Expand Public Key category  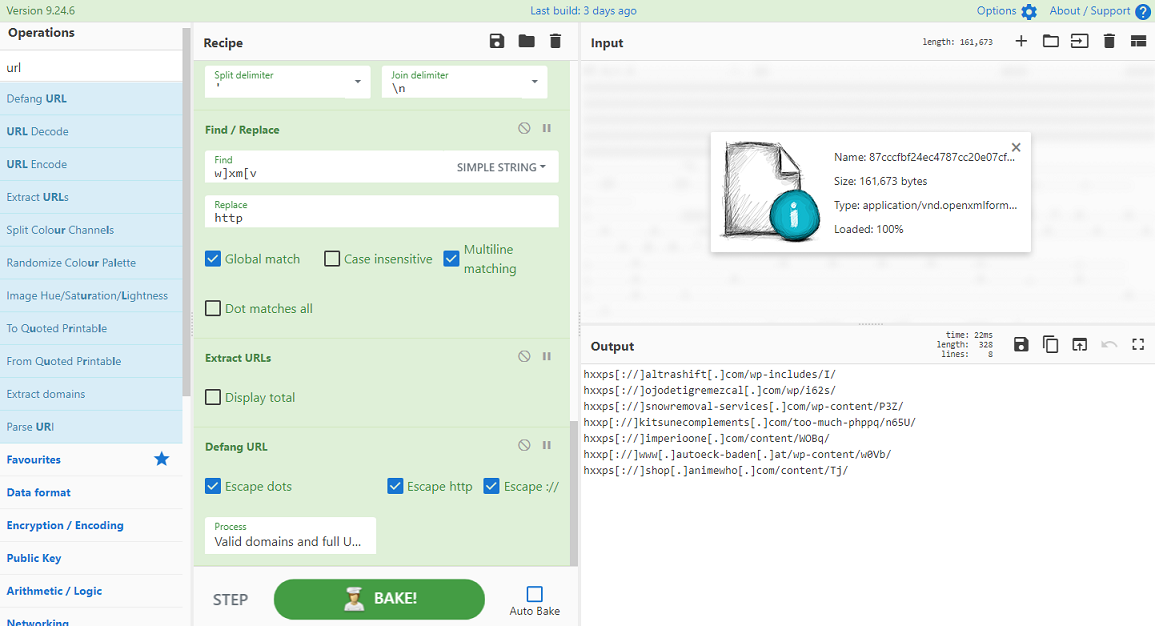click(x=91, y=558)
